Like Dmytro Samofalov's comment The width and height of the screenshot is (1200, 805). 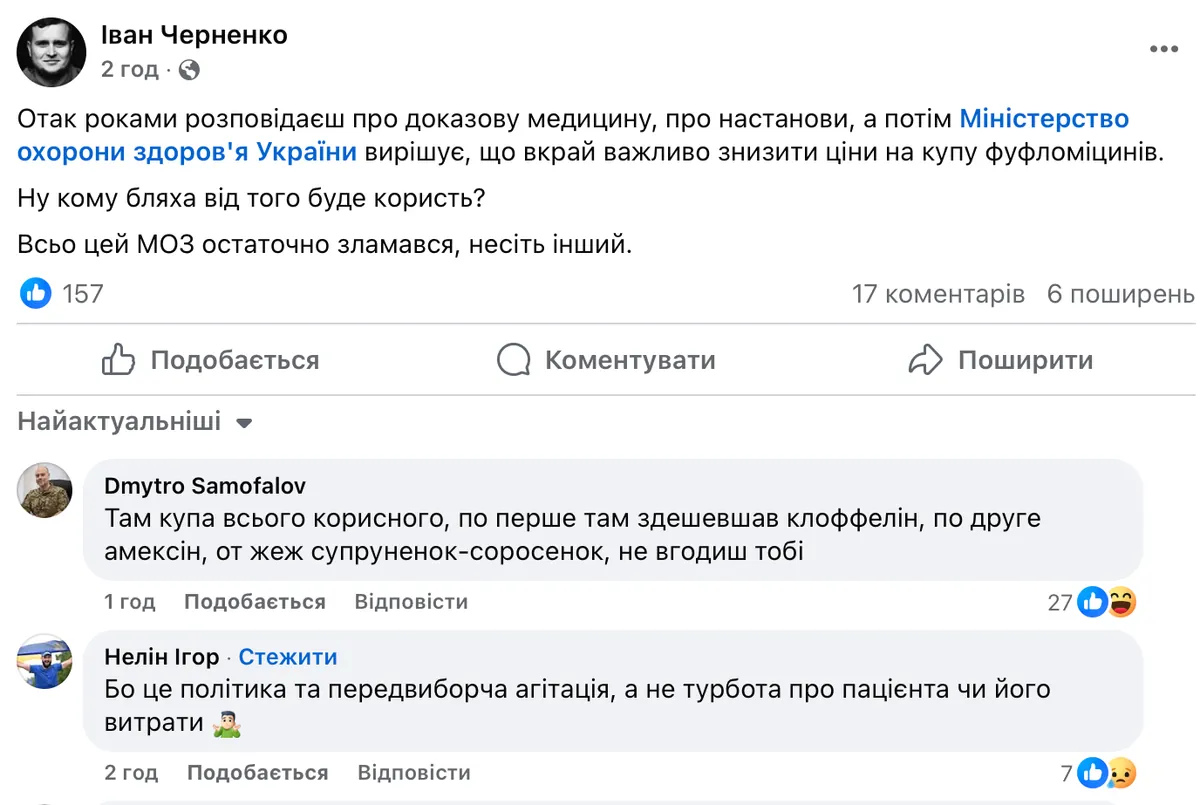(255, 601)
